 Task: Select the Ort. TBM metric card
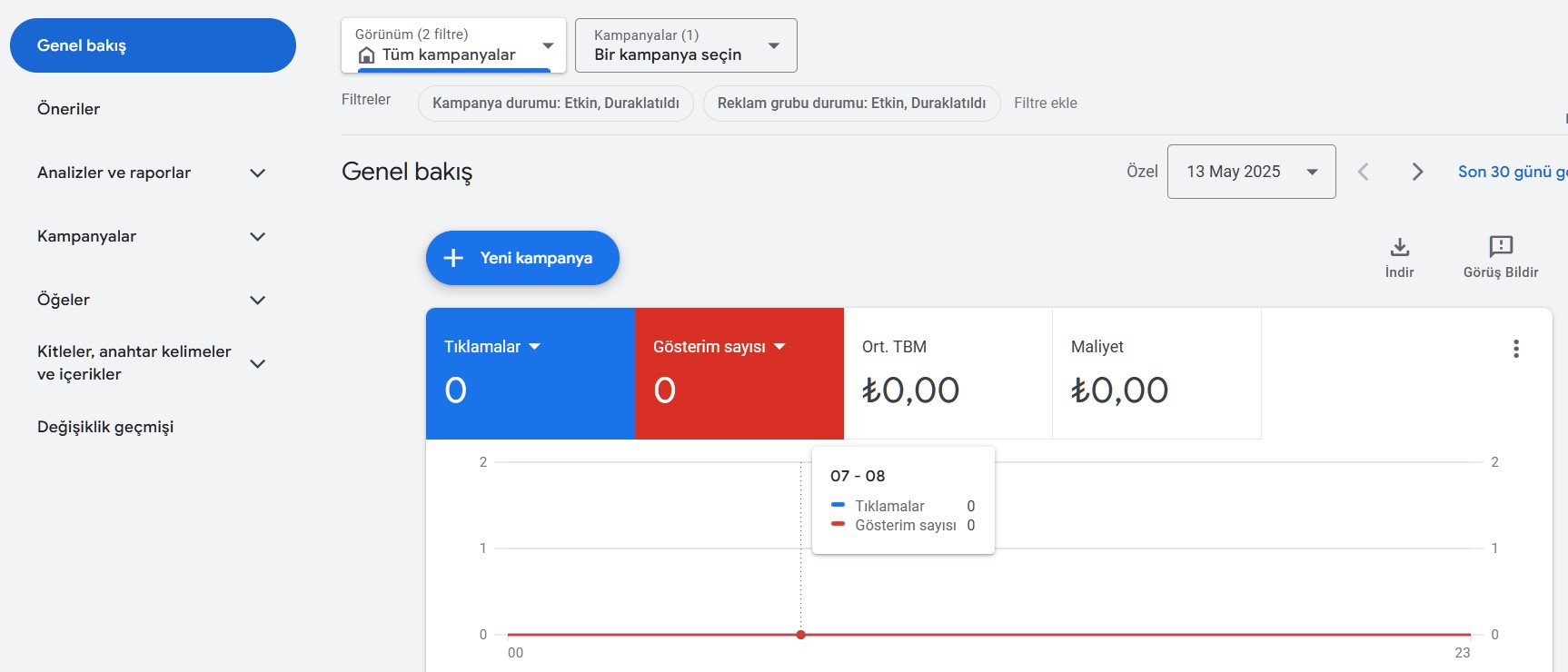coord(948,373)
